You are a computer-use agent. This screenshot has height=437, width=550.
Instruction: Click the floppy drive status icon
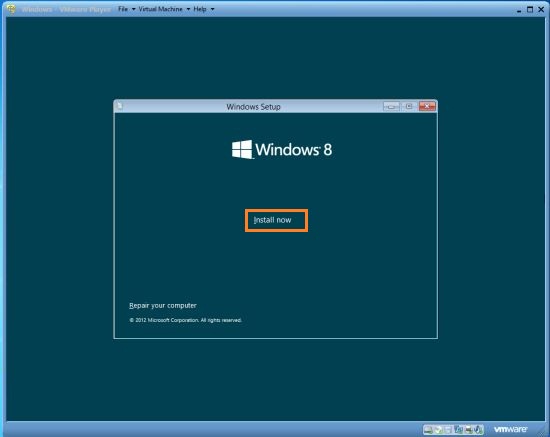click(448, 430)
